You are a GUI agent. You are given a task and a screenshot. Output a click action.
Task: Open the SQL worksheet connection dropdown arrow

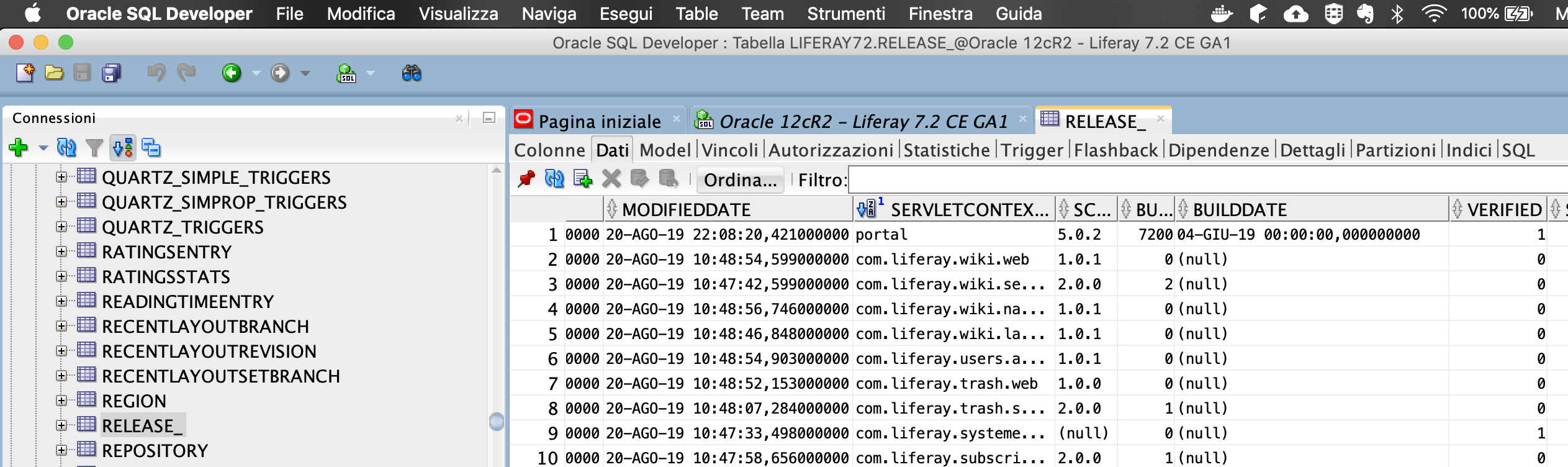(371, 73)
